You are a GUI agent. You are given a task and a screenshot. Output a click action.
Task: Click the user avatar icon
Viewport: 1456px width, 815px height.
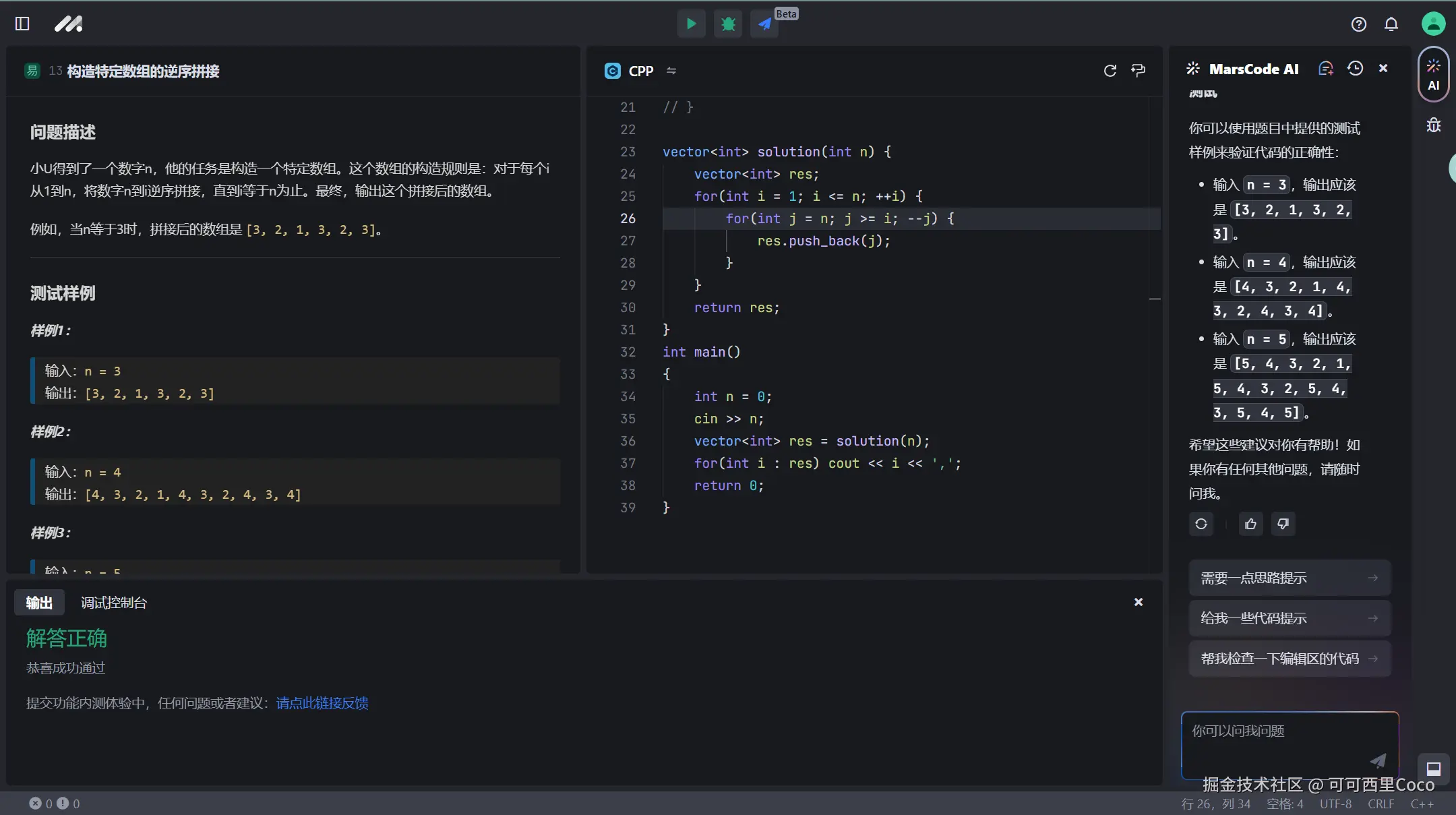(x=1433, y=24)
